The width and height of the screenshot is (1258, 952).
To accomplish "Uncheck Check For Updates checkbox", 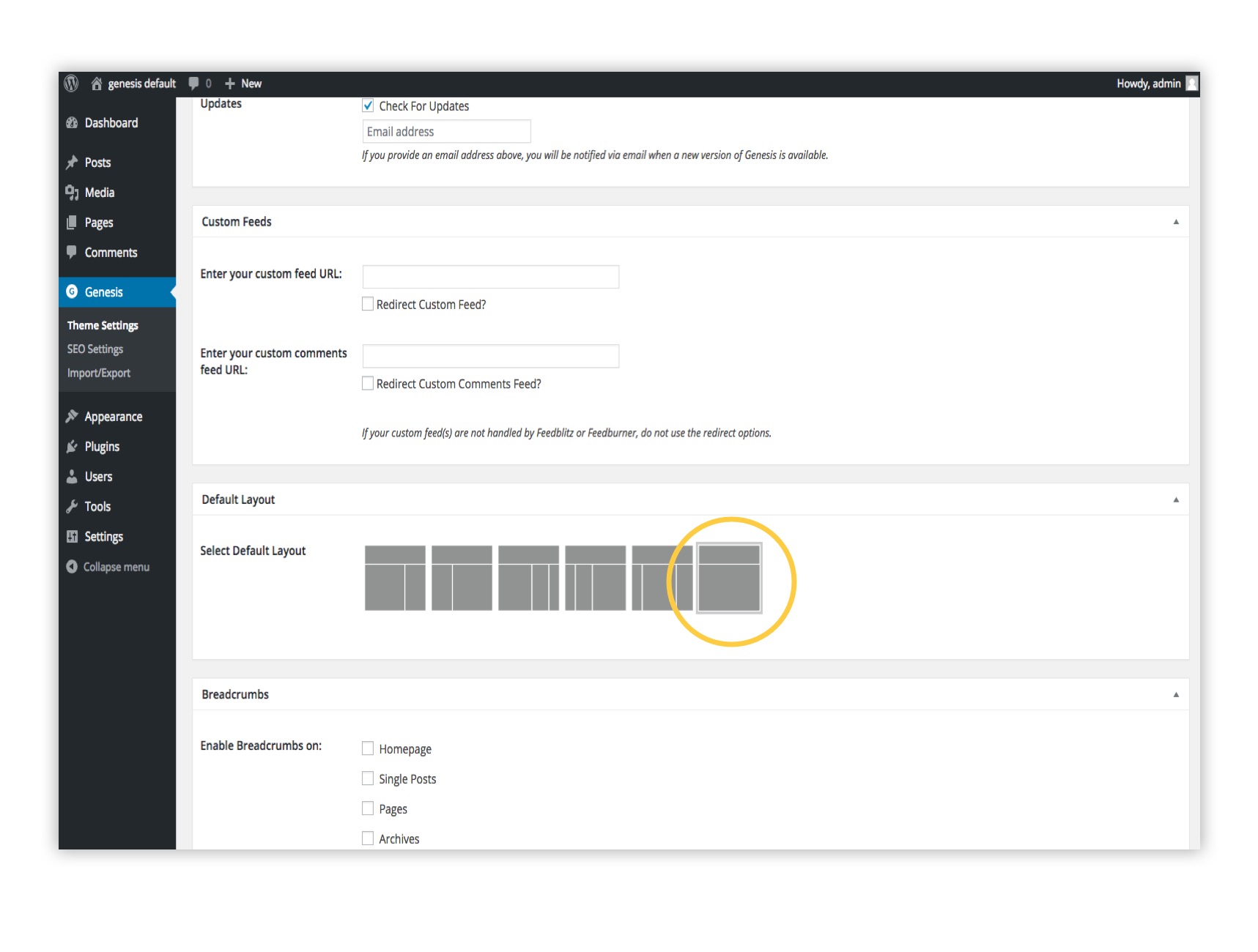I will click(x=368, y=105).
